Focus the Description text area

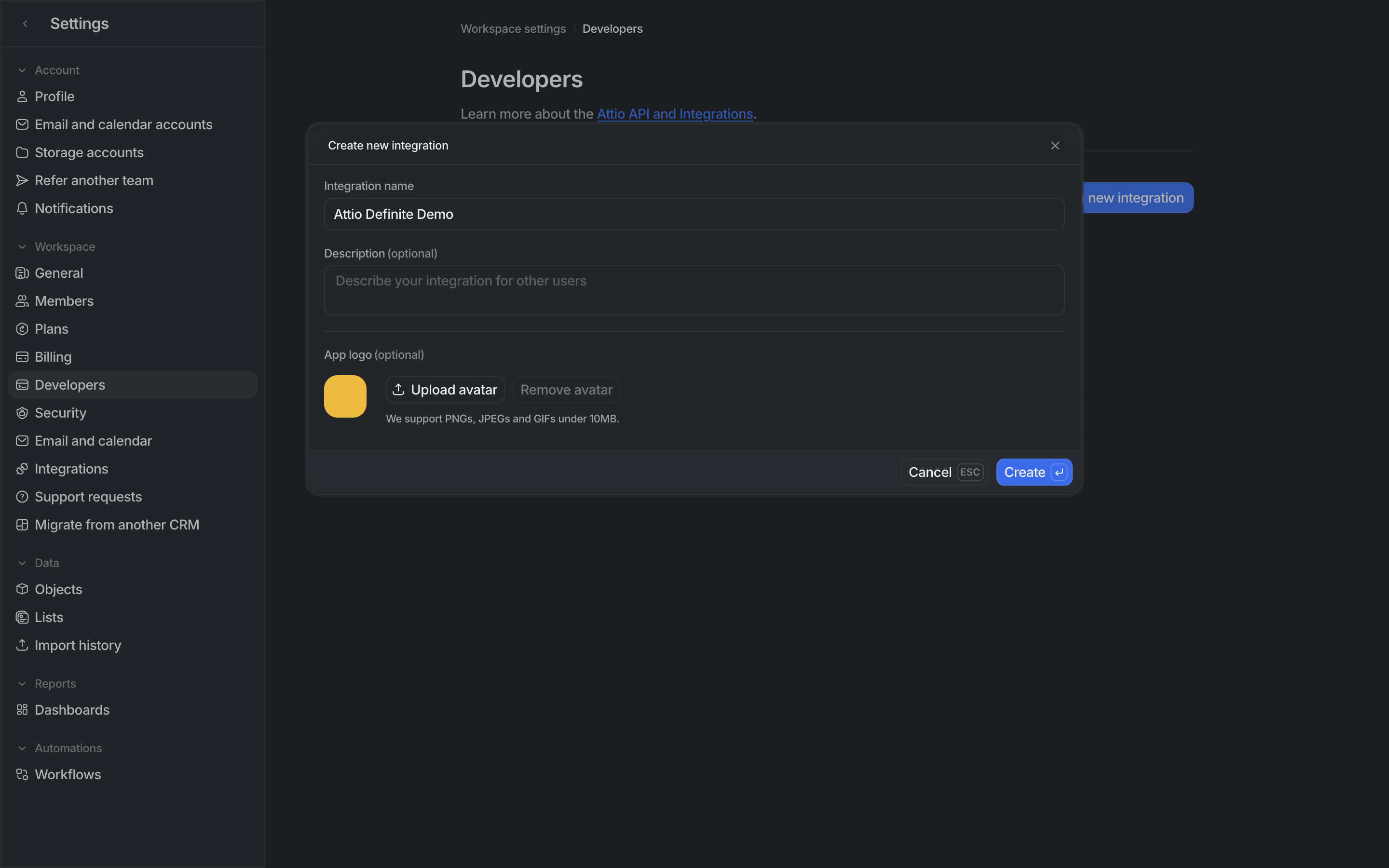694,290
